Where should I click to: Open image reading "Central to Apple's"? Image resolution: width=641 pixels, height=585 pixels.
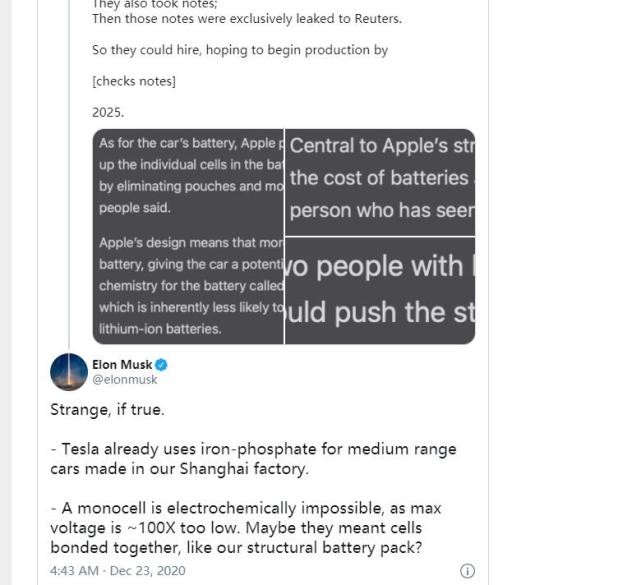coord(380,181)
